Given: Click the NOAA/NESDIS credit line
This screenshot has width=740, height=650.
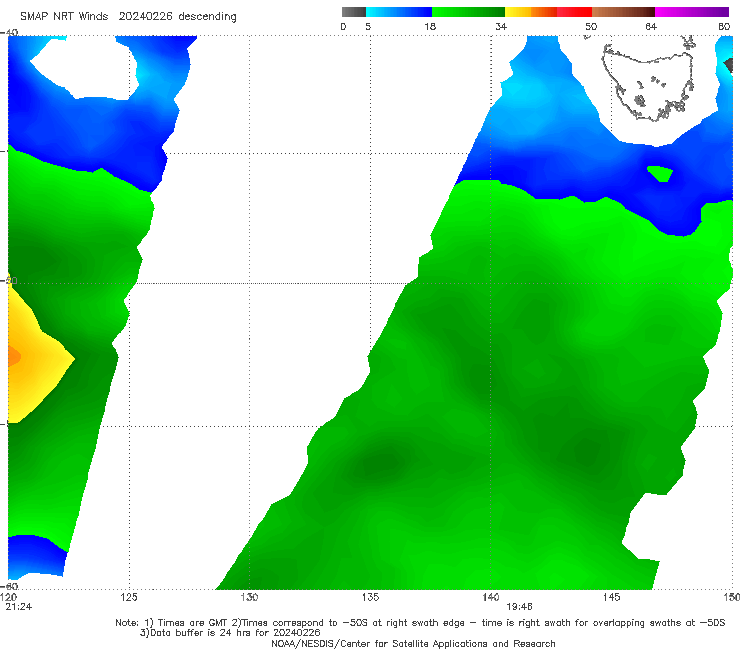Looking at the screenshot, I should 413,644.
